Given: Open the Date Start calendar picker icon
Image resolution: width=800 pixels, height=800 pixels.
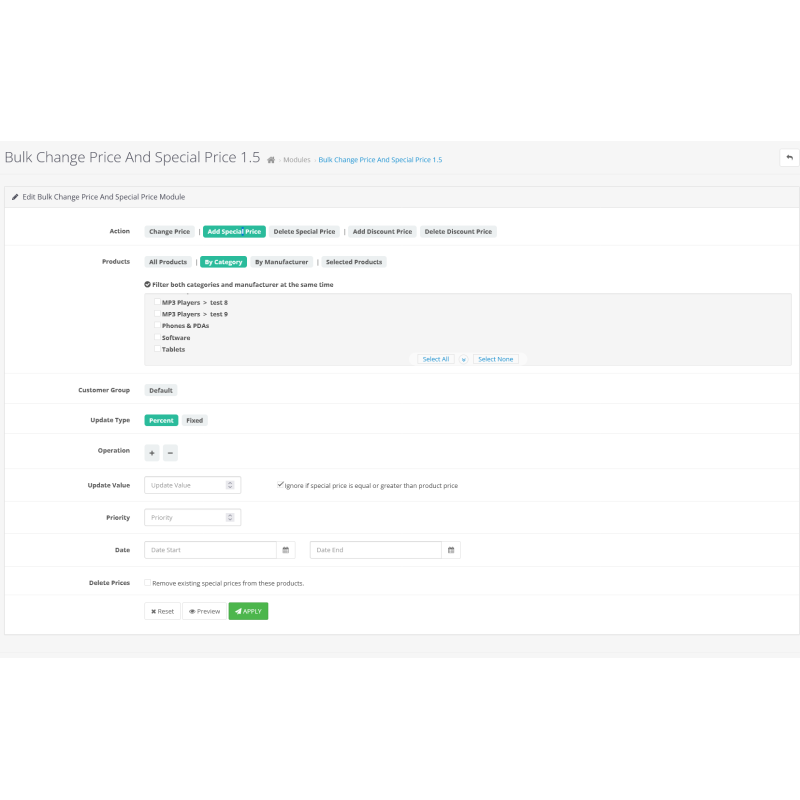Looking at the screenshot, I should pos(287,548).
